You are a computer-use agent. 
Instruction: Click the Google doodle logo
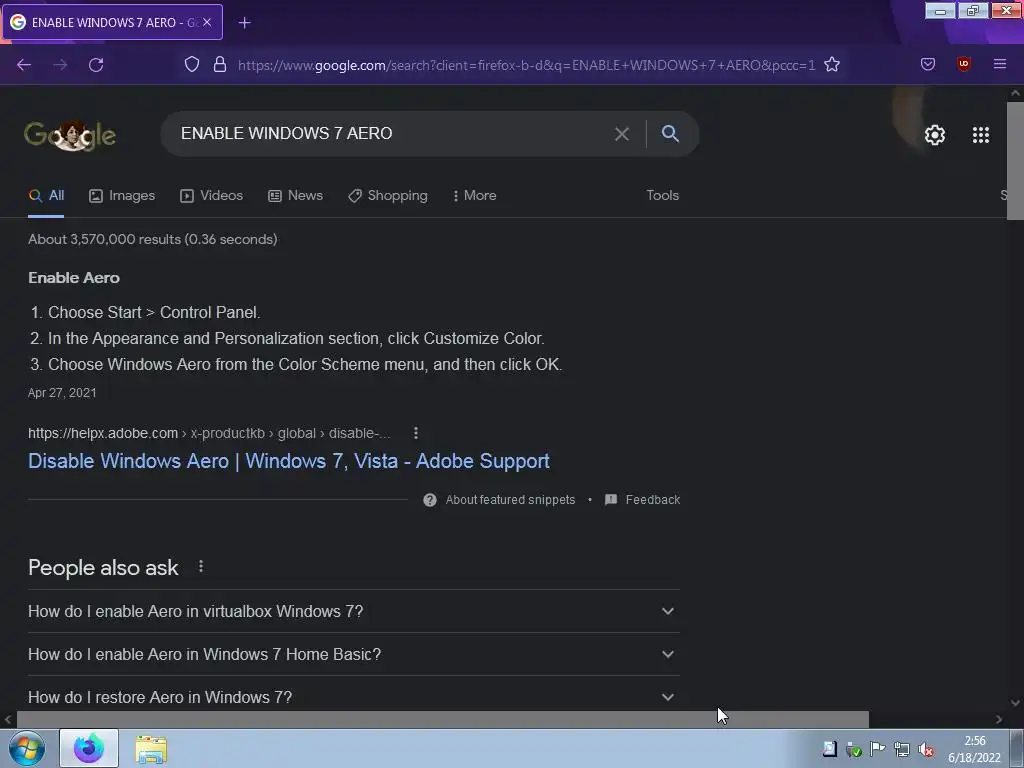[x=70, y=135]
